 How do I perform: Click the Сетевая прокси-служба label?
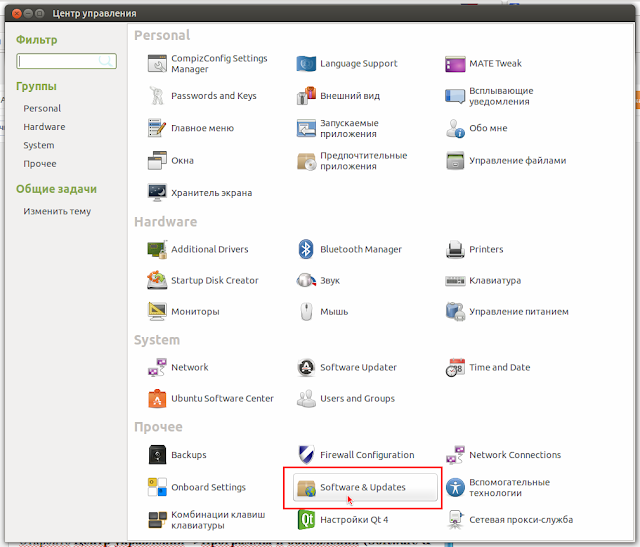pos(521,520)
